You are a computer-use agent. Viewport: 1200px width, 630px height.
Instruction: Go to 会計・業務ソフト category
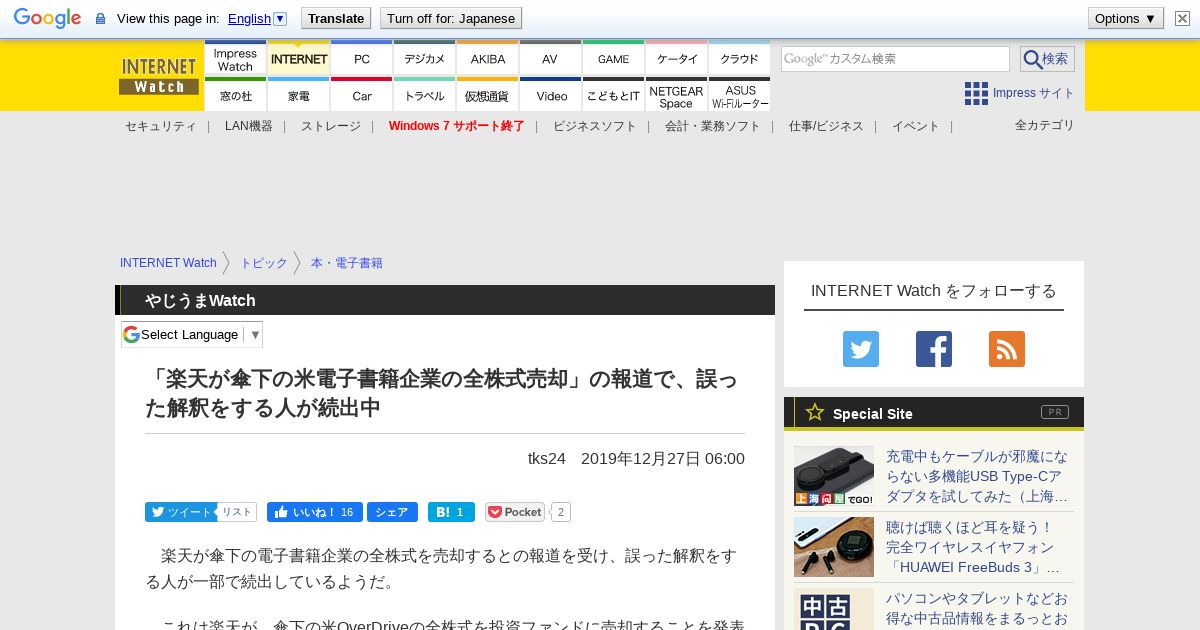[713, 126]
